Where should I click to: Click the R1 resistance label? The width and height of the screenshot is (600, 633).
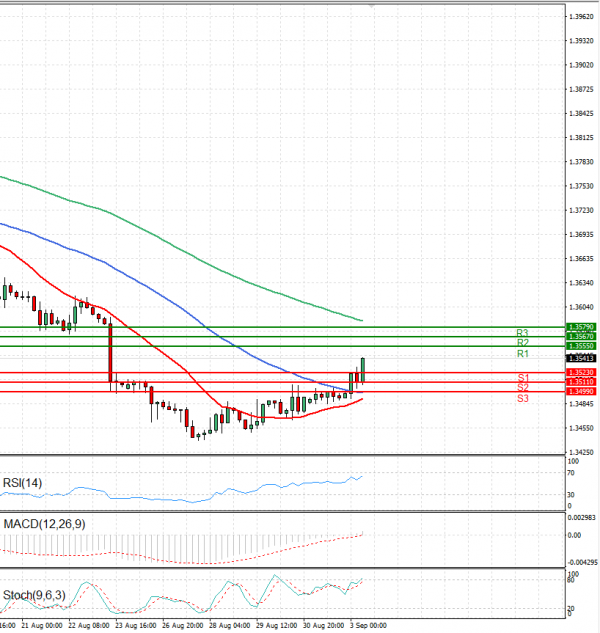pyautogui.click(x=522, y=354)
